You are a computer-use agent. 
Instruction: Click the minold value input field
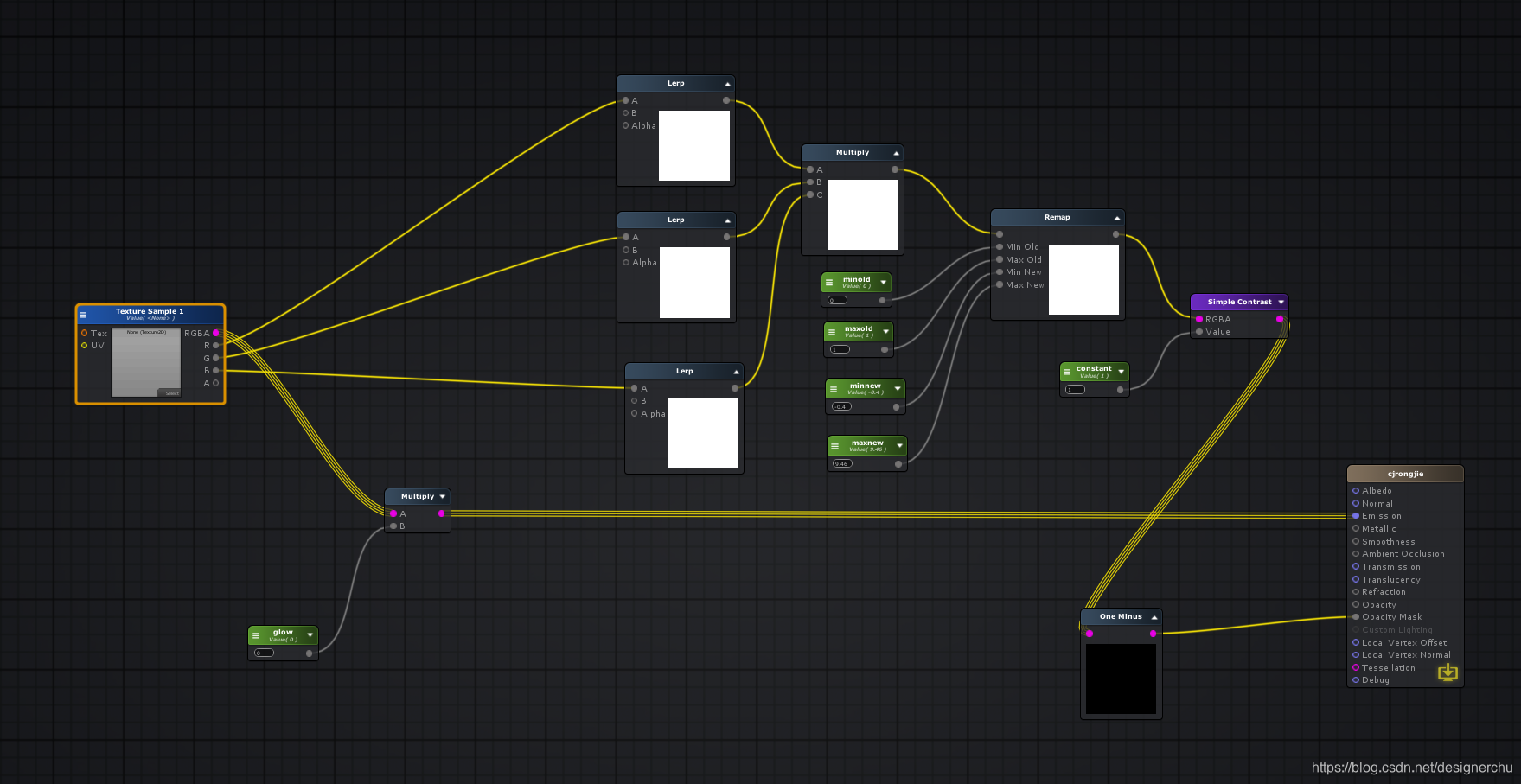(x=838, y=300)
